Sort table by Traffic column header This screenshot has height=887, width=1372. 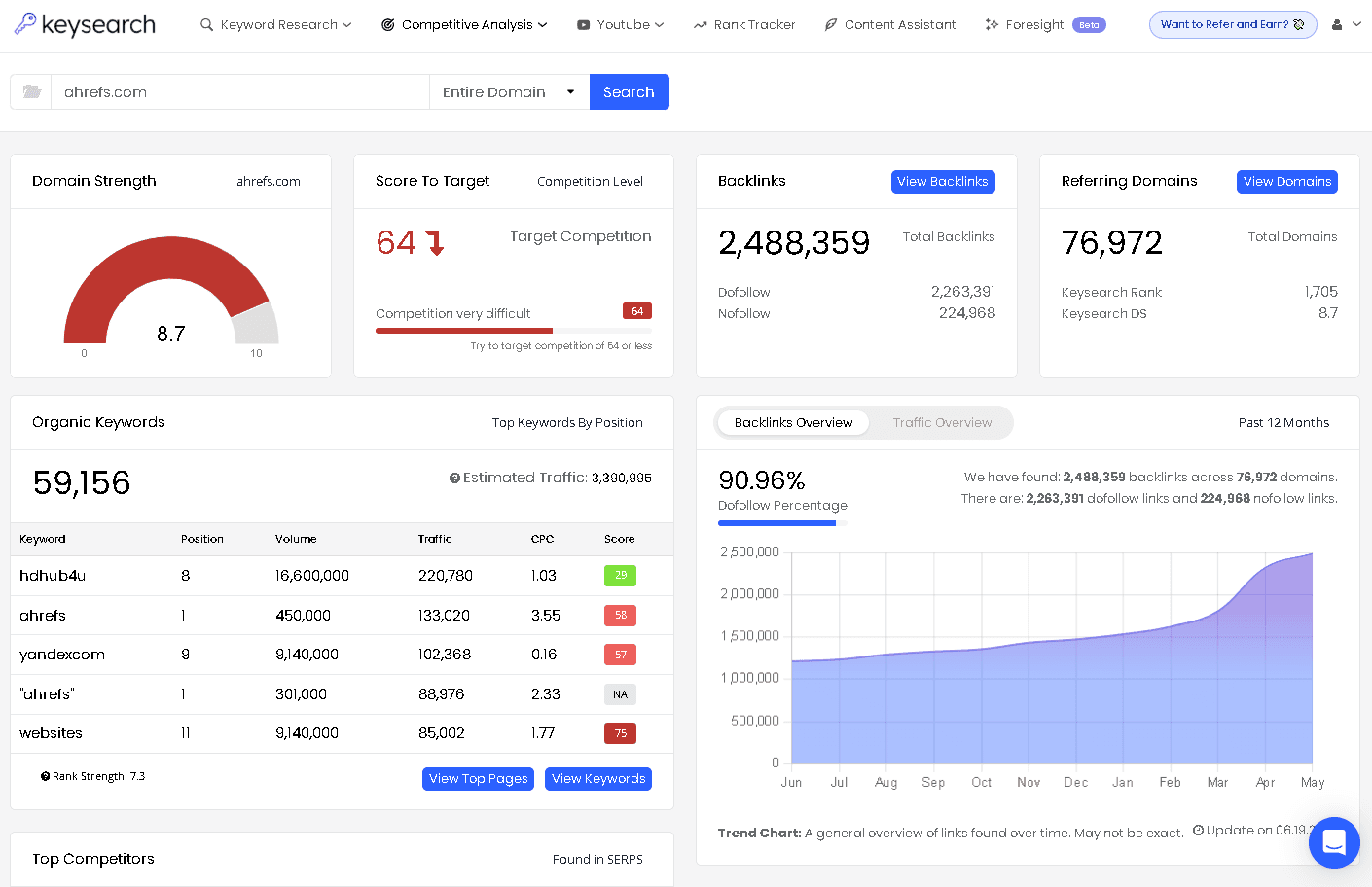(x=435, y=539)
